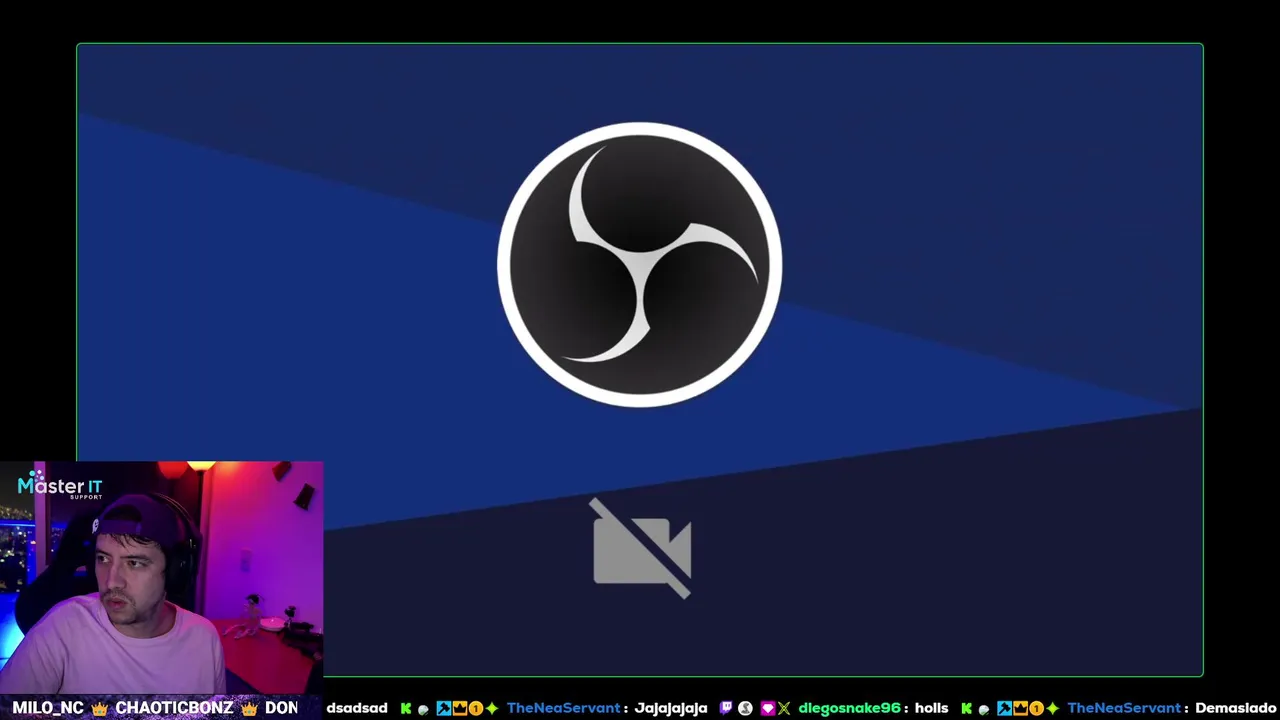Screen dimensions: 1280x720
Task: Click the MILO_NC name in the ticker
Action: (48, 708)
